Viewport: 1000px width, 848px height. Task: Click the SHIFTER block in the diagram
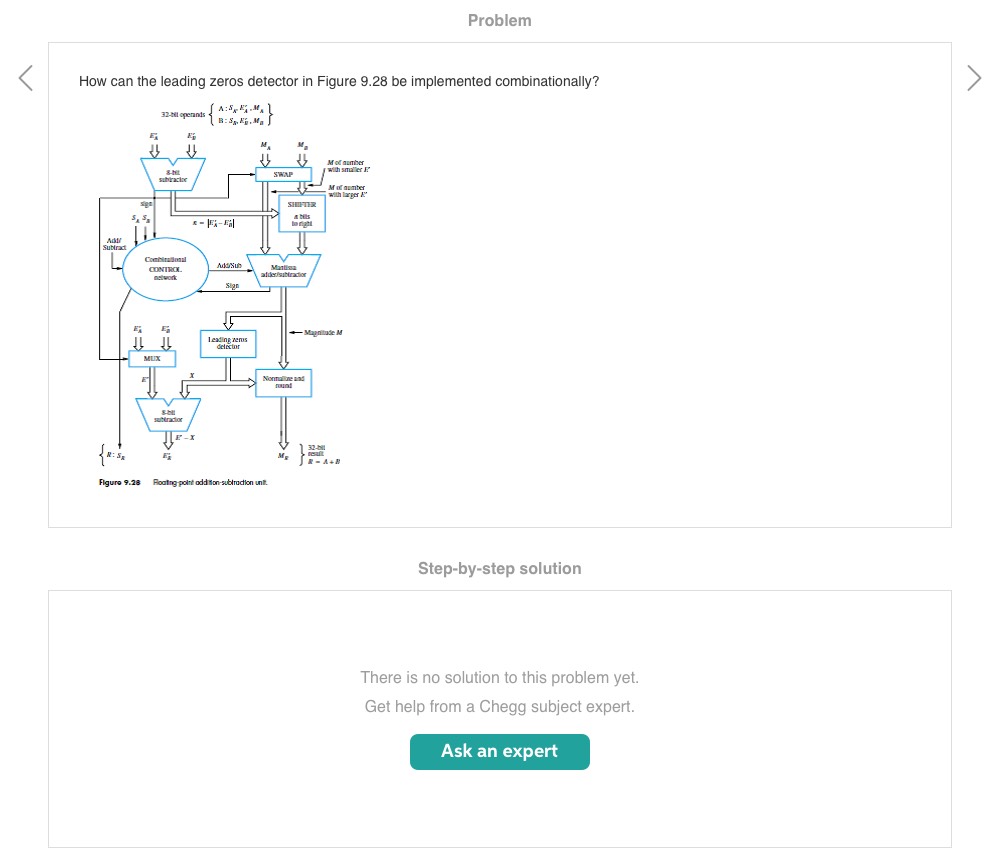pos(301,214)
